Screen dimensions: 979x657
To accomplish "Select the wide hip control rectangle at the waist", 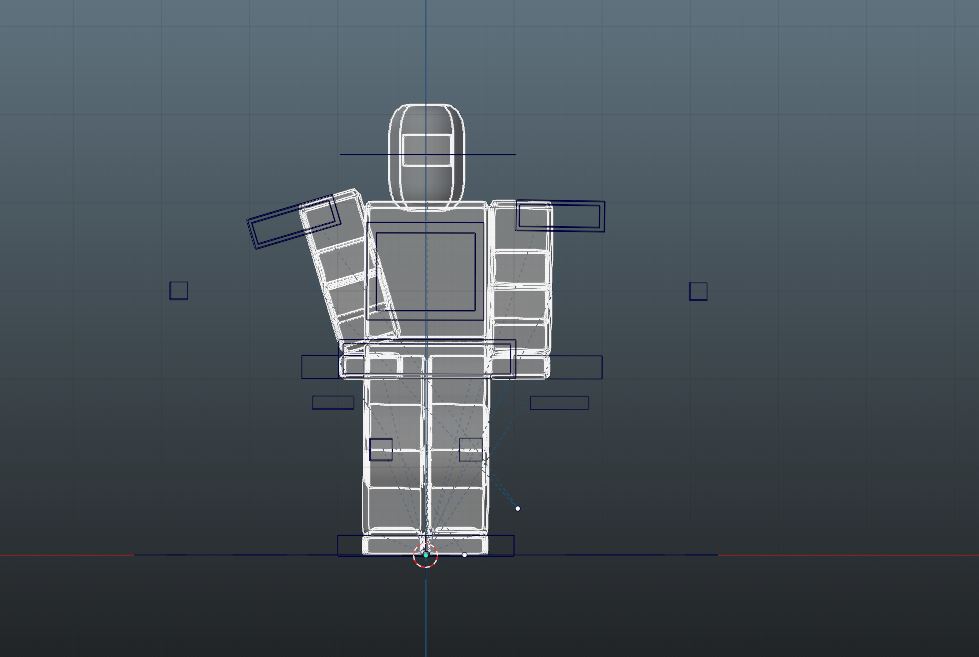I will tap(429, 359).
